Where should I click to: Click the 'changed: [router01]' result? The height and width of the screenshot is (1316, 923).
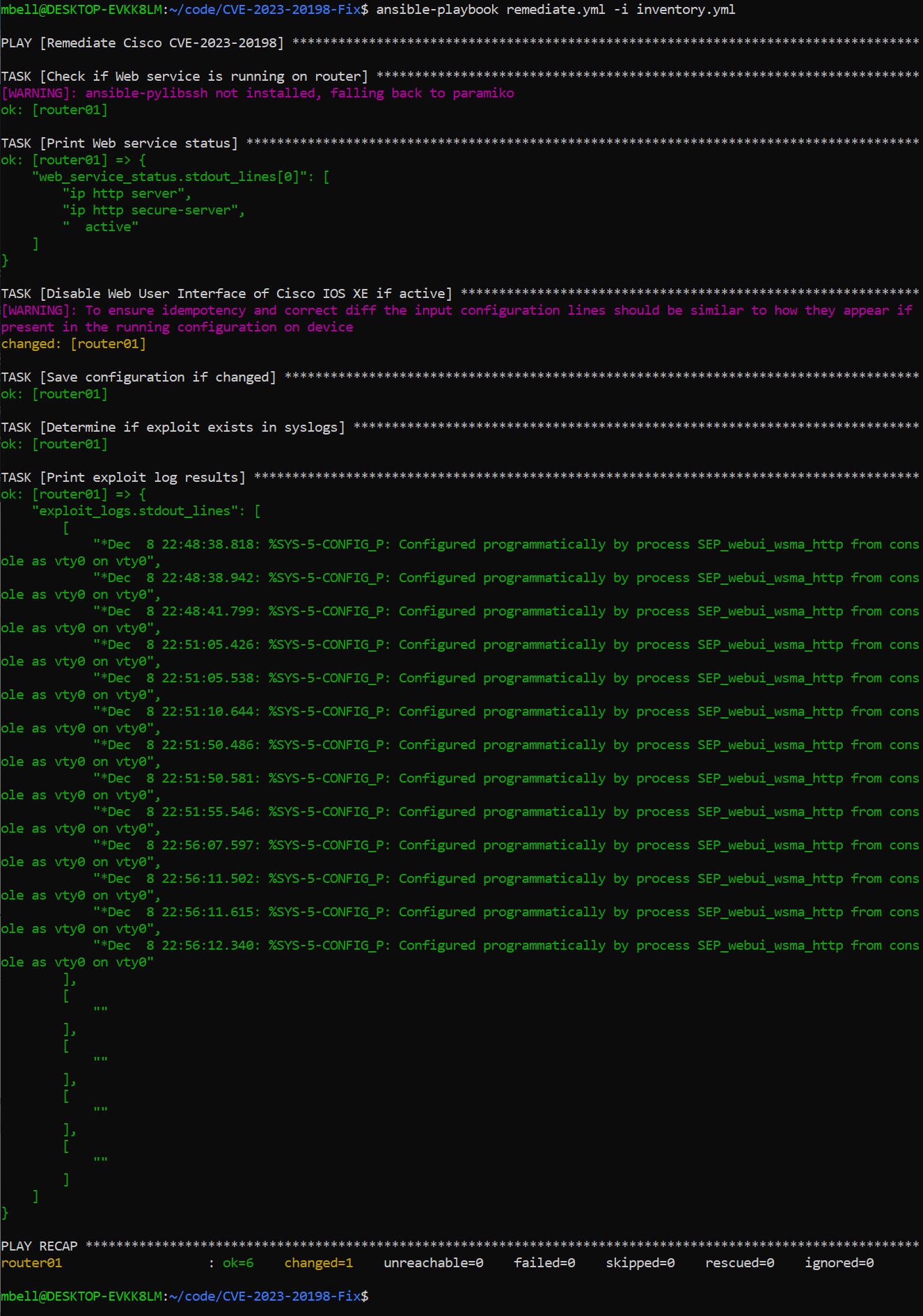[74, 344]
